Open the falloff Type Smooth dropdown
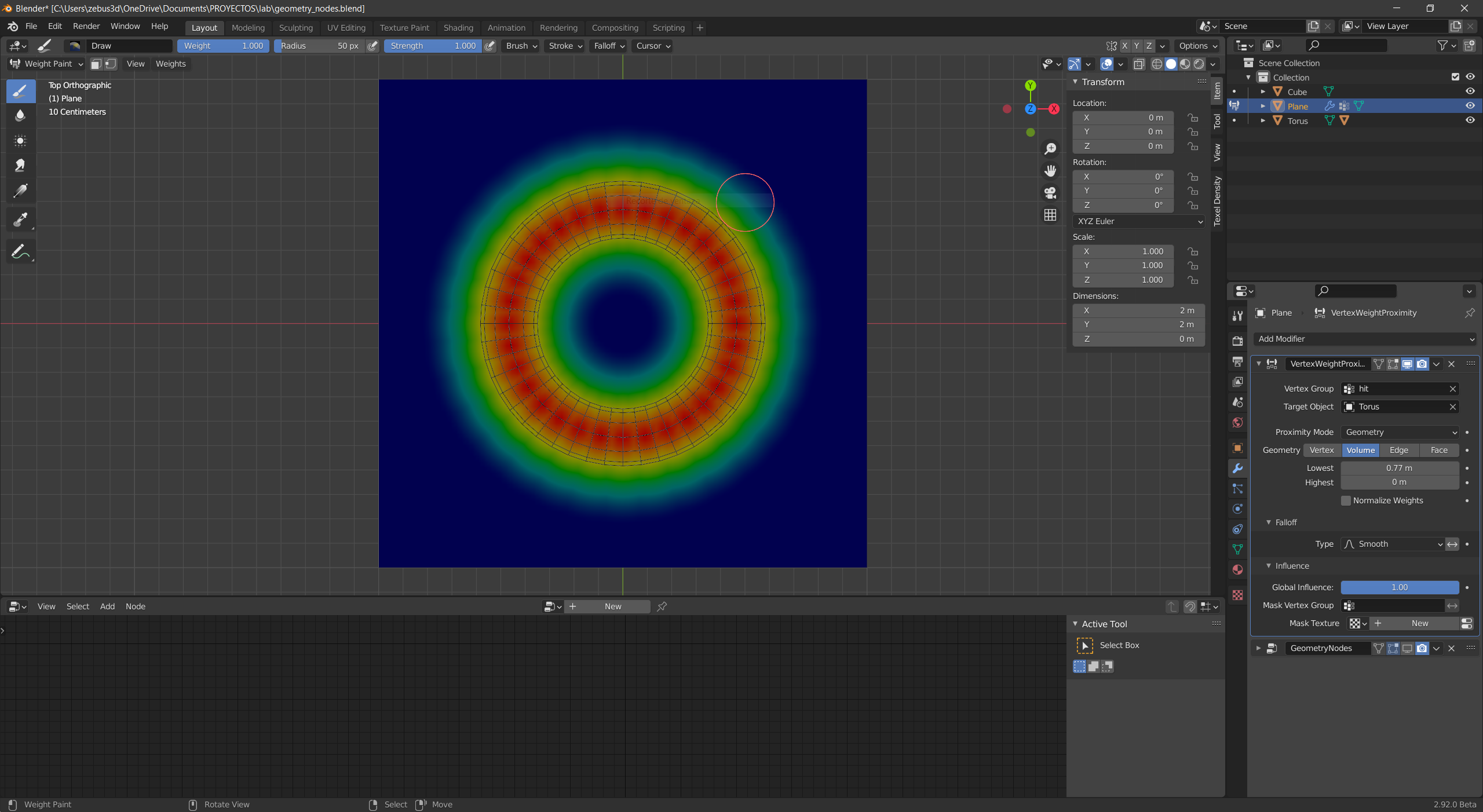 pos(1393,544)
